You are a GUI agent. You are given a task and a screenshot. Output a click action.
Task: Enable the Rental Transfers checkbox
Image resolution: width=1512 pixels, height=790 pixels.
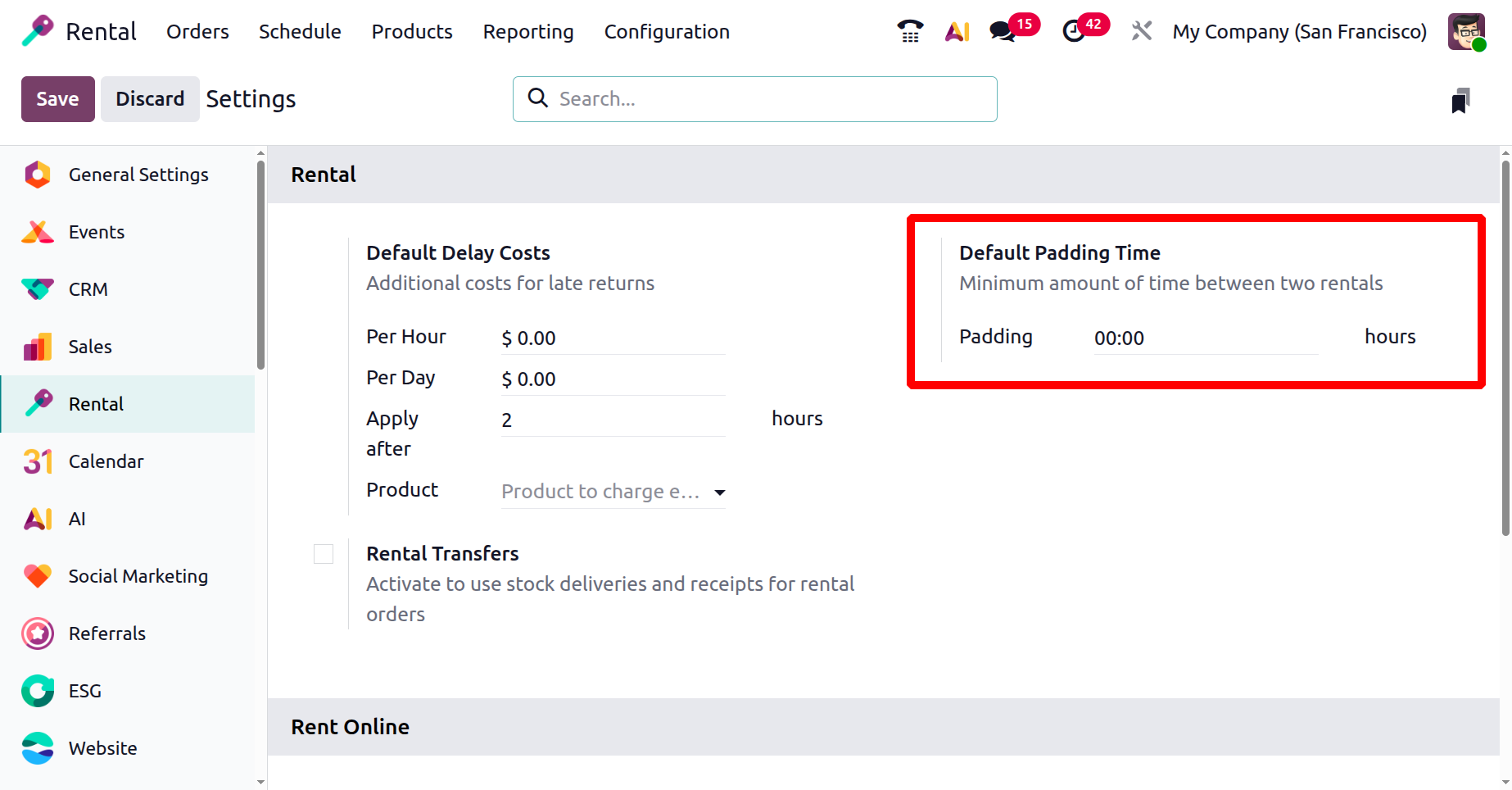(x=324, y=554)
